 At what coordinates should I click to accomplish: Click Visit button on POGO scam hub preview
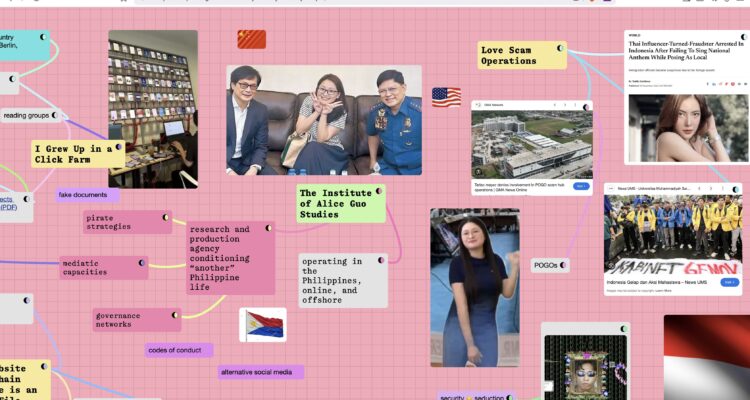coord(581,186)
